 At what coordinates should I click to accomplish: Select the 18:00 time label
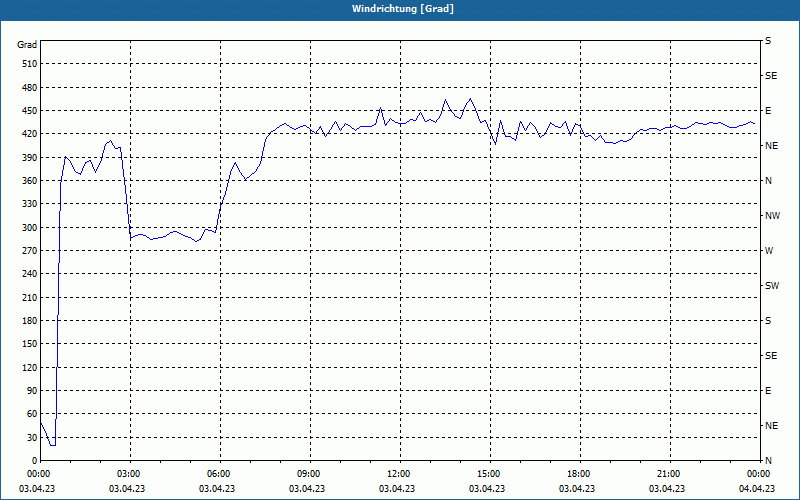(x=580, y=474)
